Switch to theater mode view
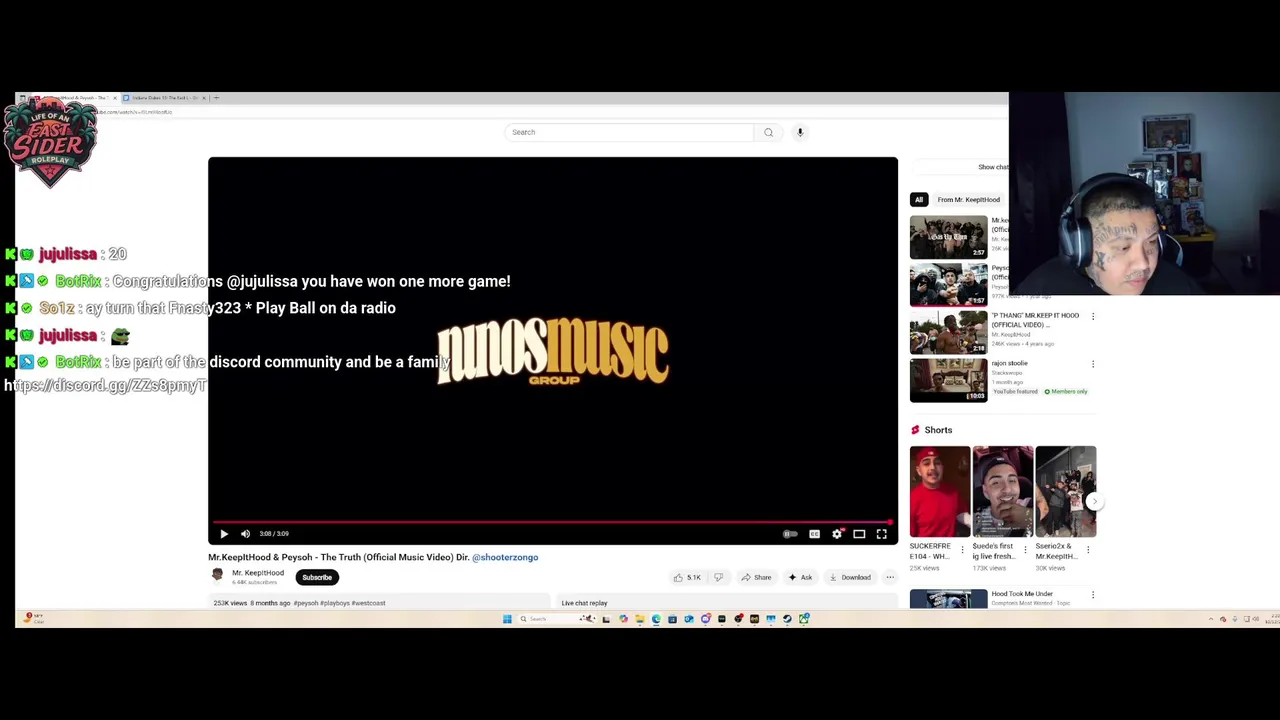 point(859,534)
